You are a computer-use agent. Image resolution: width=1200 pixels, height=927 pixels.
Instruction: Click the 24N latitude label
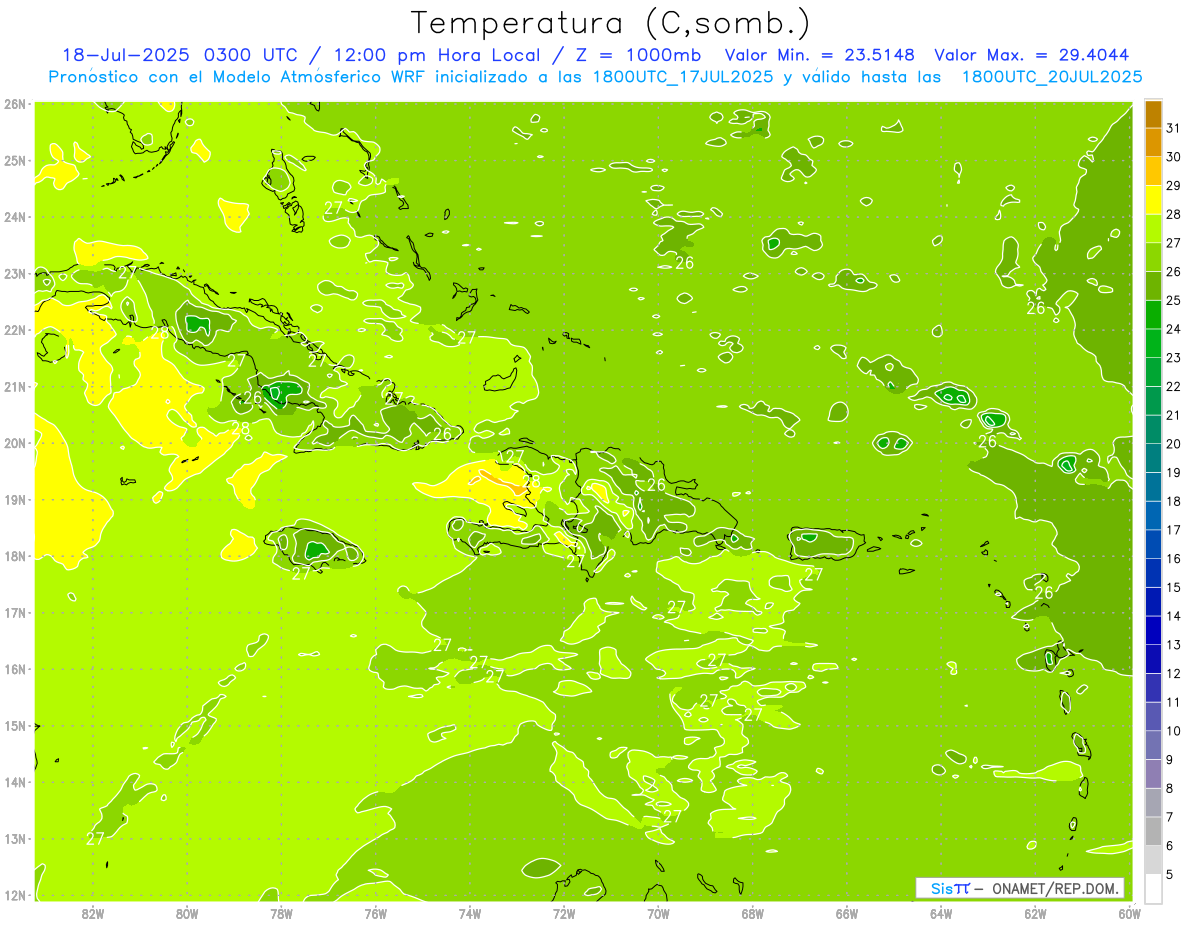click(x=15, y=217)
